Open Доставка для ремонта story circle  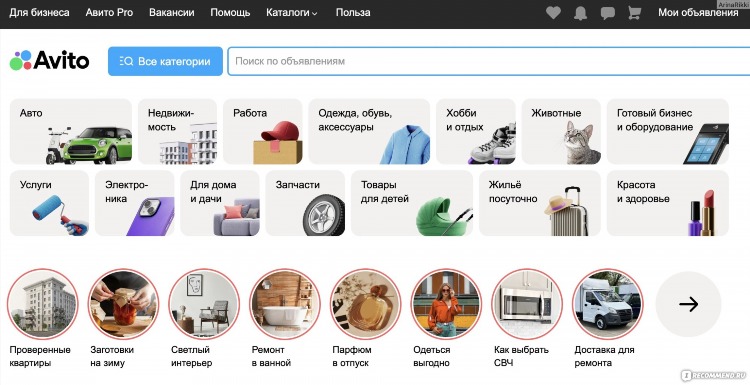pos(608,304)
